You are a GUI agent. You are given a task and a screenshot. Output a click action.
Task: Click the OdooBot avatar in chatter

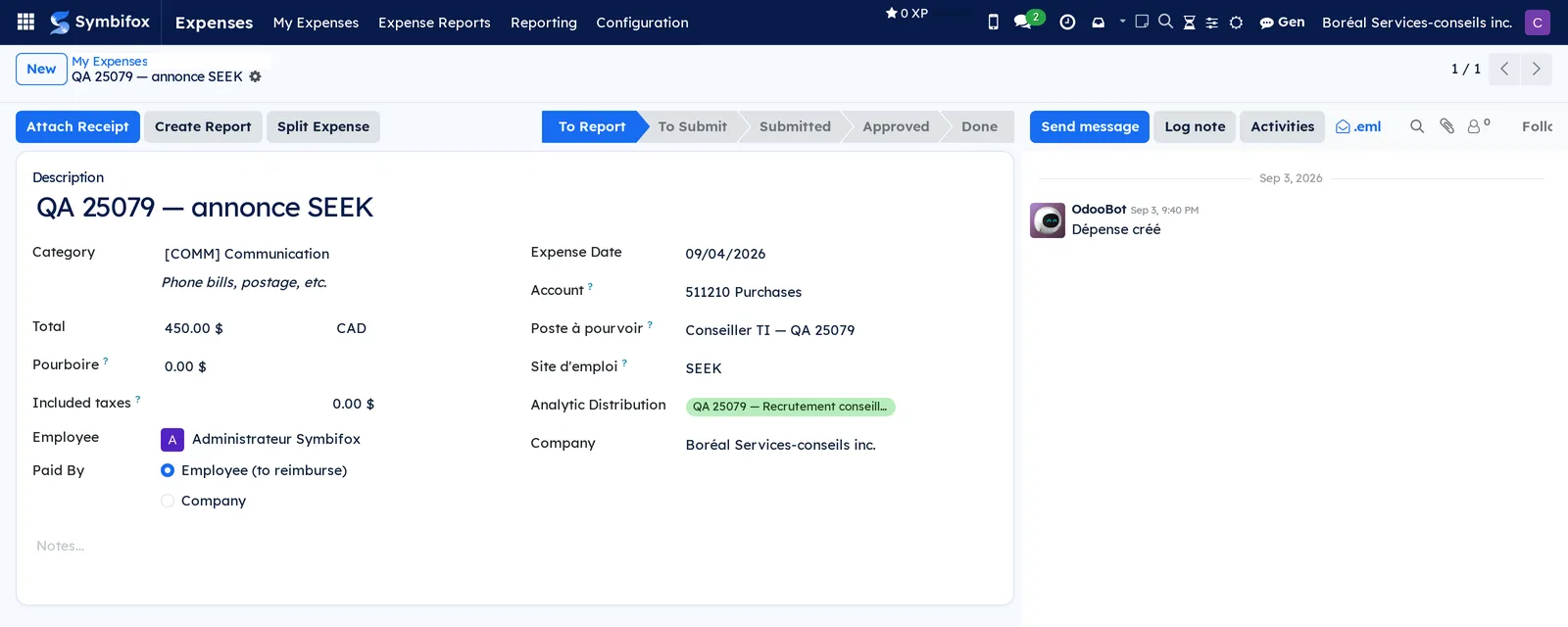click(1048, 220)
